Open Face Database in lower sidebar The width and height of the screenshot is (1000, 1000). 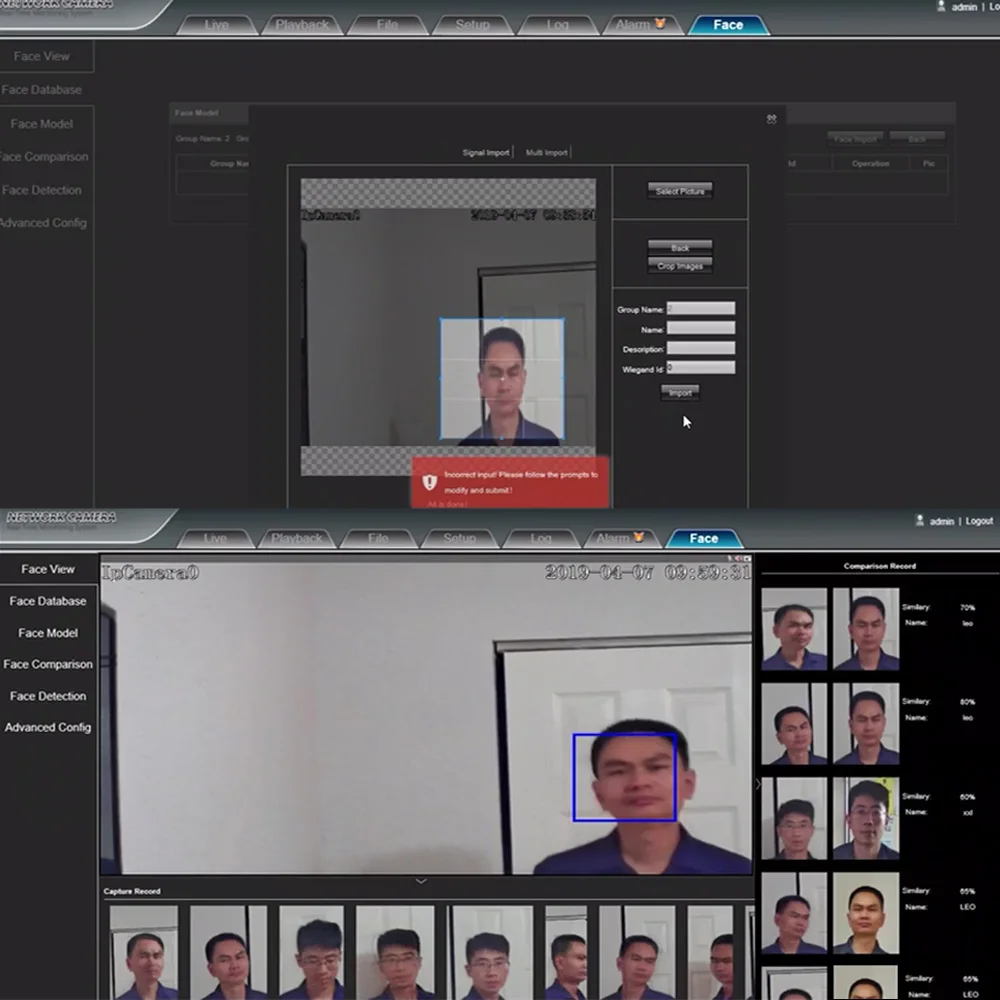pos(48,601)
